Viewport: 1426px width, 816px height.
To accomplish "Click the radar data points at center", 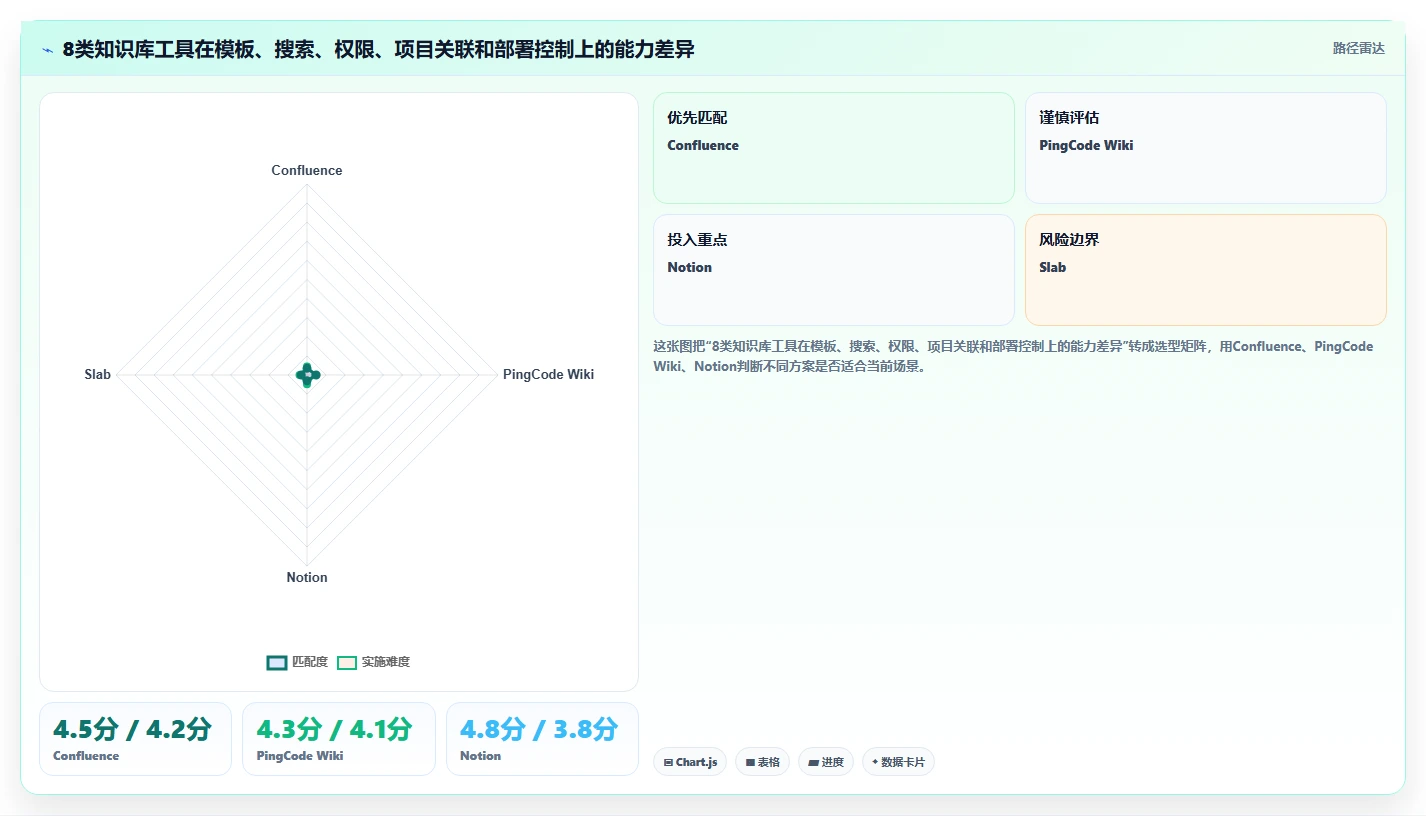I will pos(307,375).
